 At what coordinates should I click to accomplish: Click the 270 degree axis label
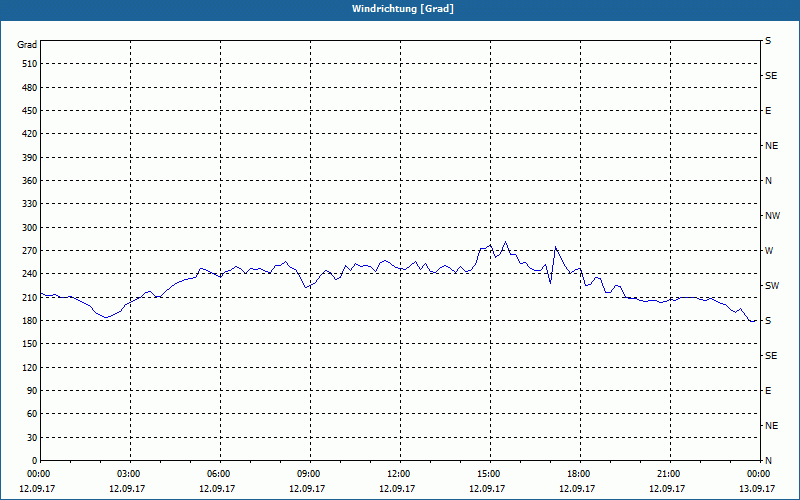tap(30, 251)
